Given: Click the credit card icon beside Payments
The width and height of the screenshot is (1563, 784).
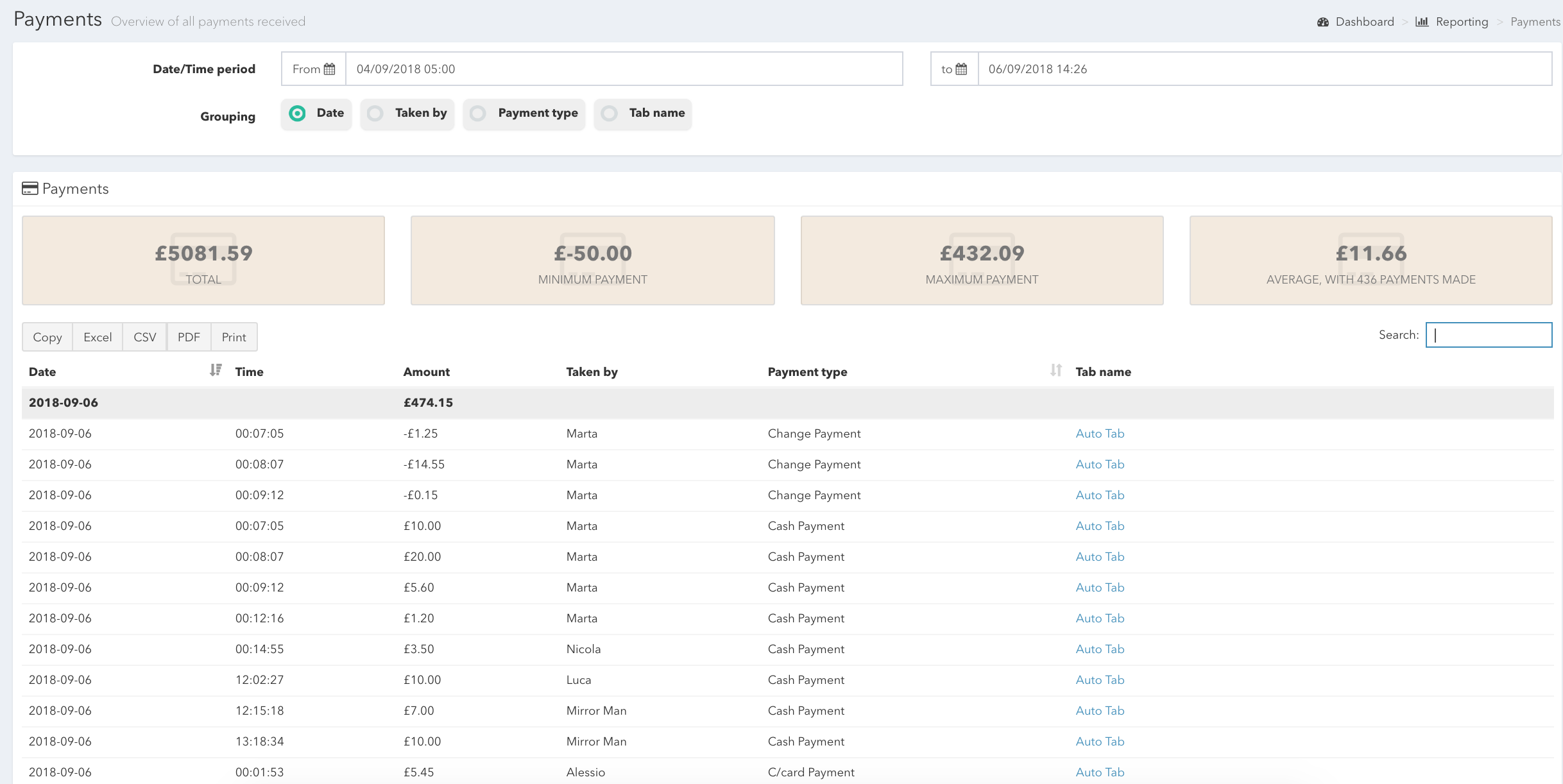Looking at the screenshot, I should (30, 189).
